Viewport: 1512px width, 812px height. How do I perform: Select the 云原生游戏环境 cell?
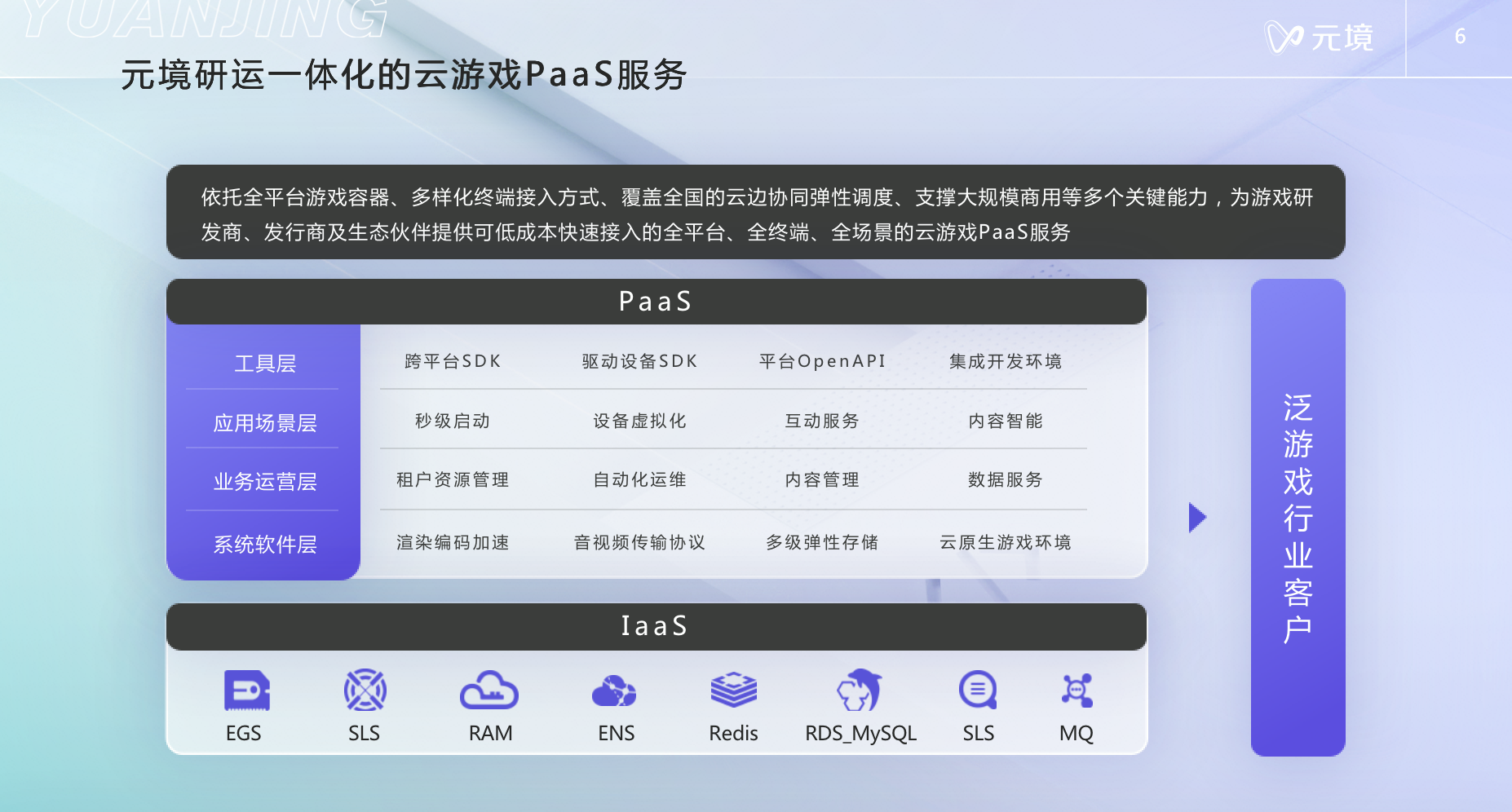(1006, 542)
